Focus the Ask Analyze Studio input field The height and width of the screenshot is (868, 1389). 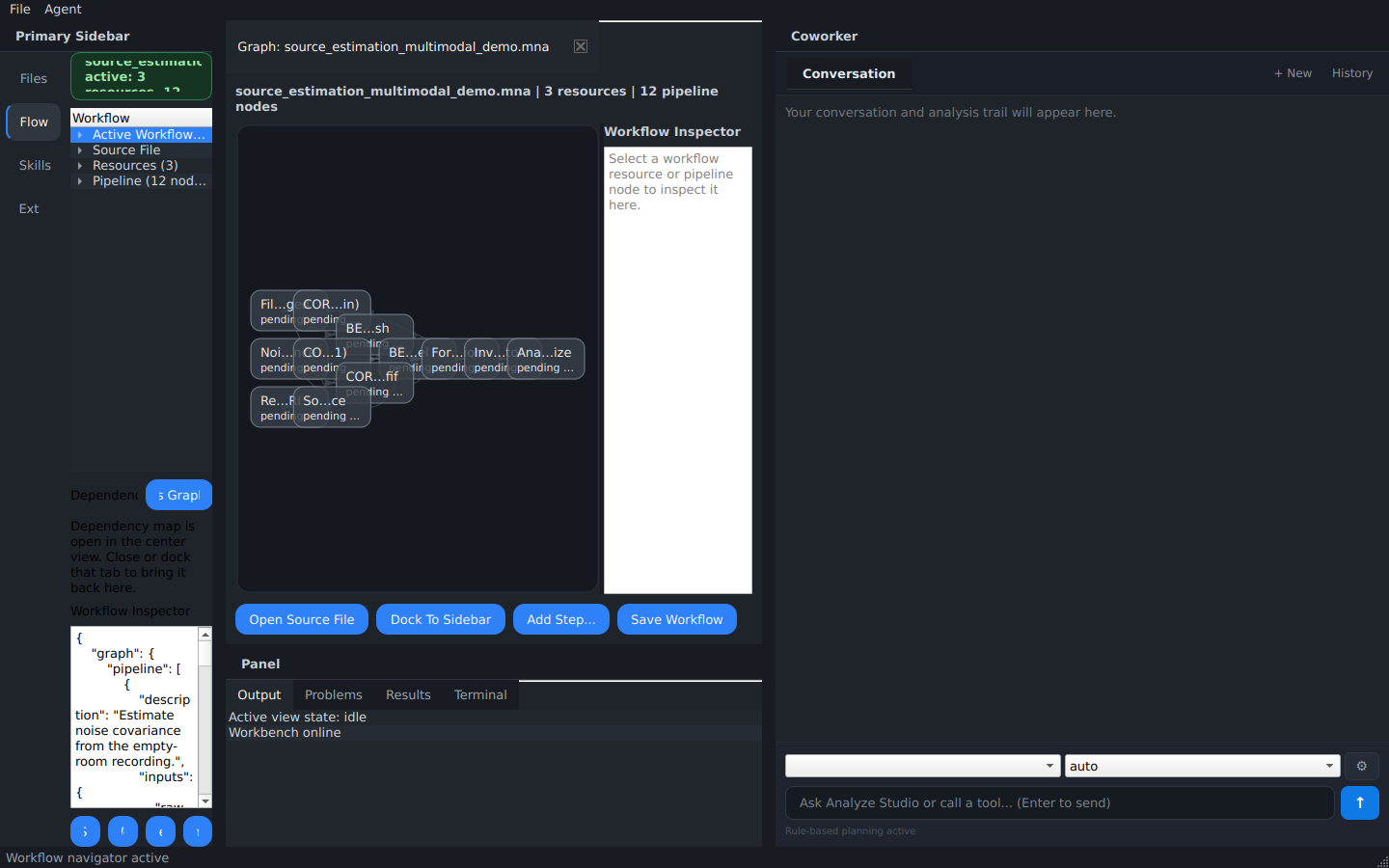tap(1059, 802)
